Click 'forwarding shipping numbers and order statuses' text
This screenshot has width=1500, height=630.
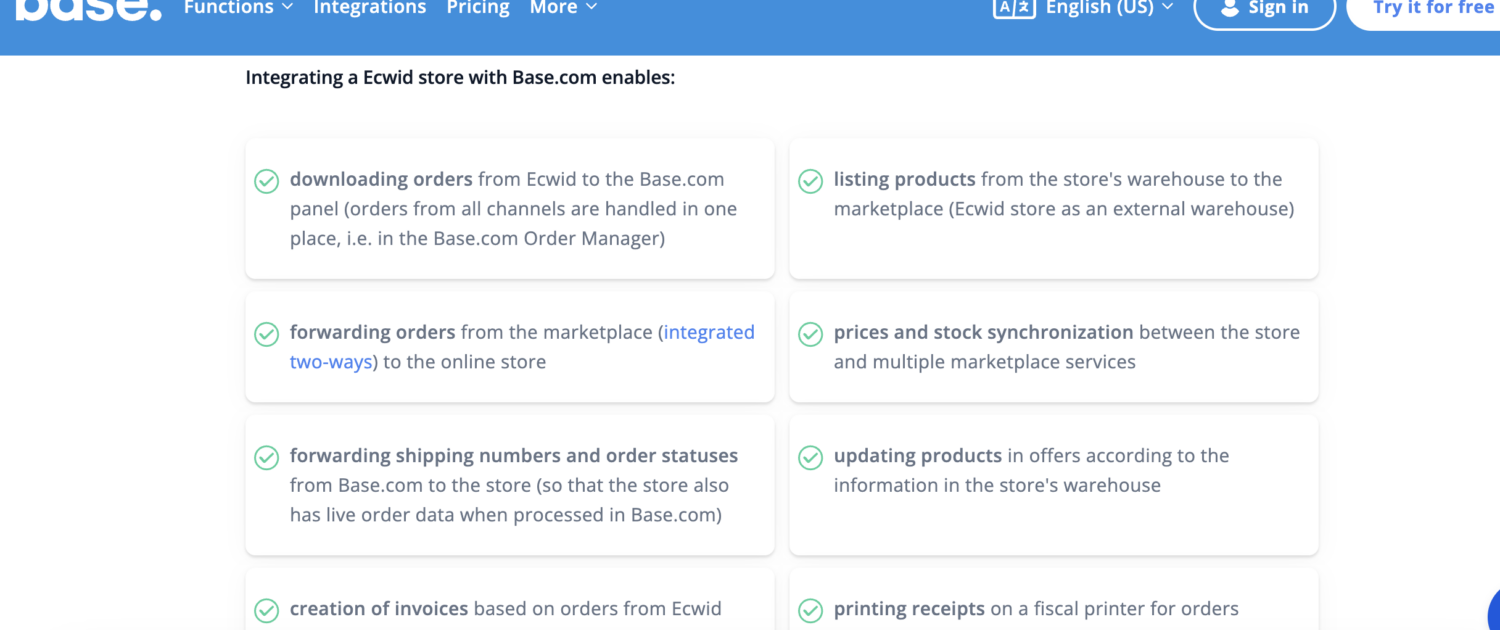click(514, 455)
